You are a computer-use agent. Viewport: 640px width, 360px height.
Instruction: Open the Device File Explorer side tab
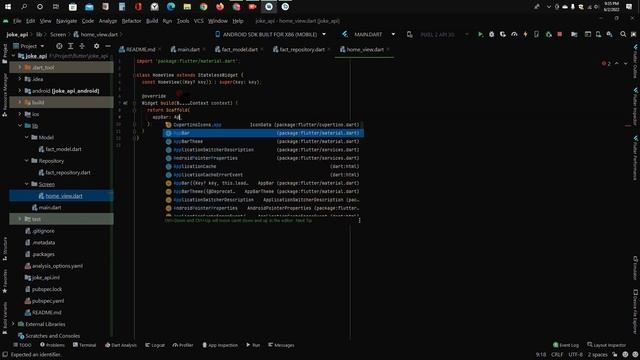coord(636,312)
